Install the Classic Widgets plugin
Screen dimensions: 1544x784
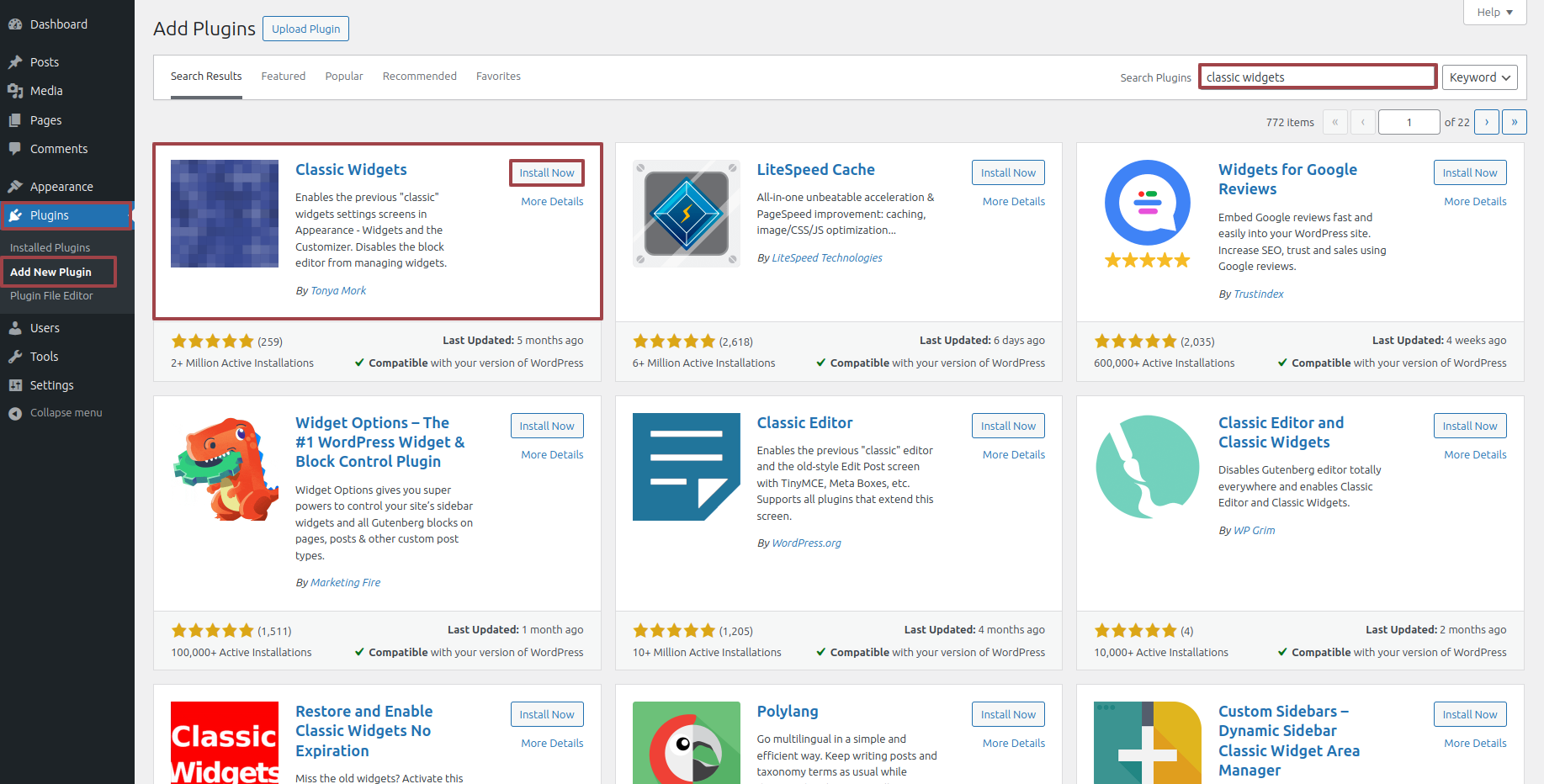pos(547,172)
